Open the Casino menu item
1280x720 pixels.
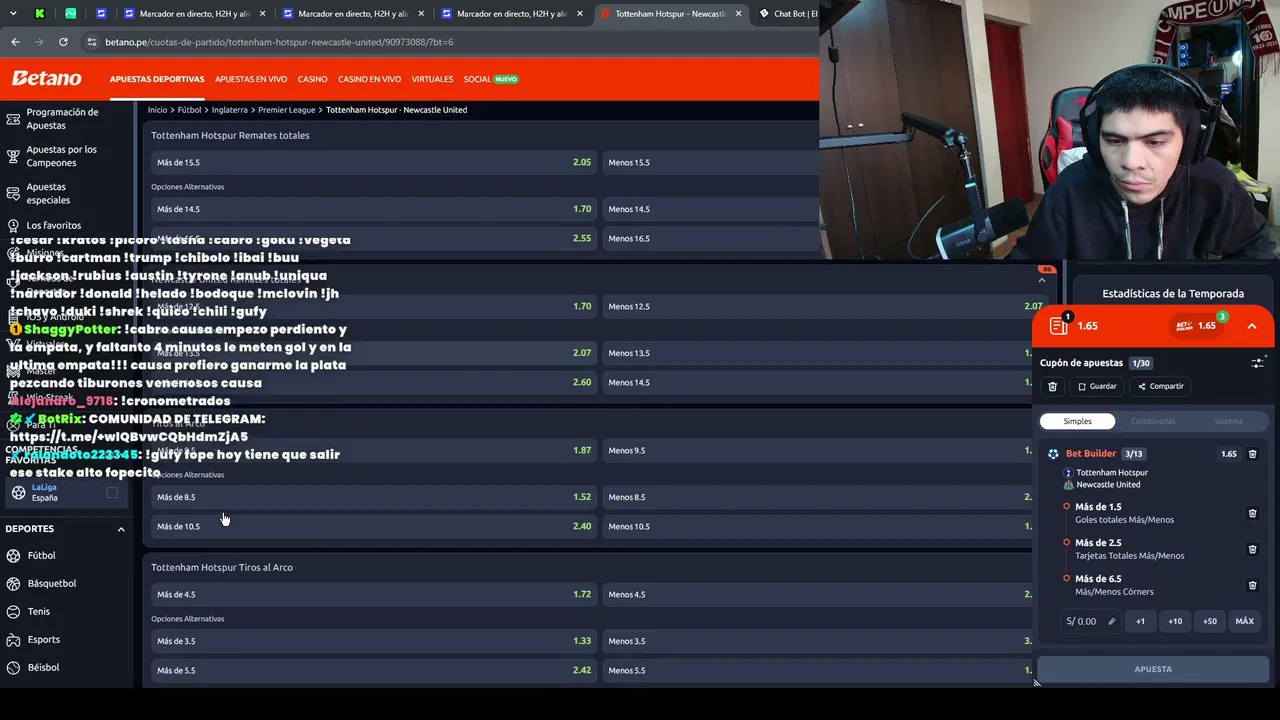pyautogui.click(x=312, y=79)
